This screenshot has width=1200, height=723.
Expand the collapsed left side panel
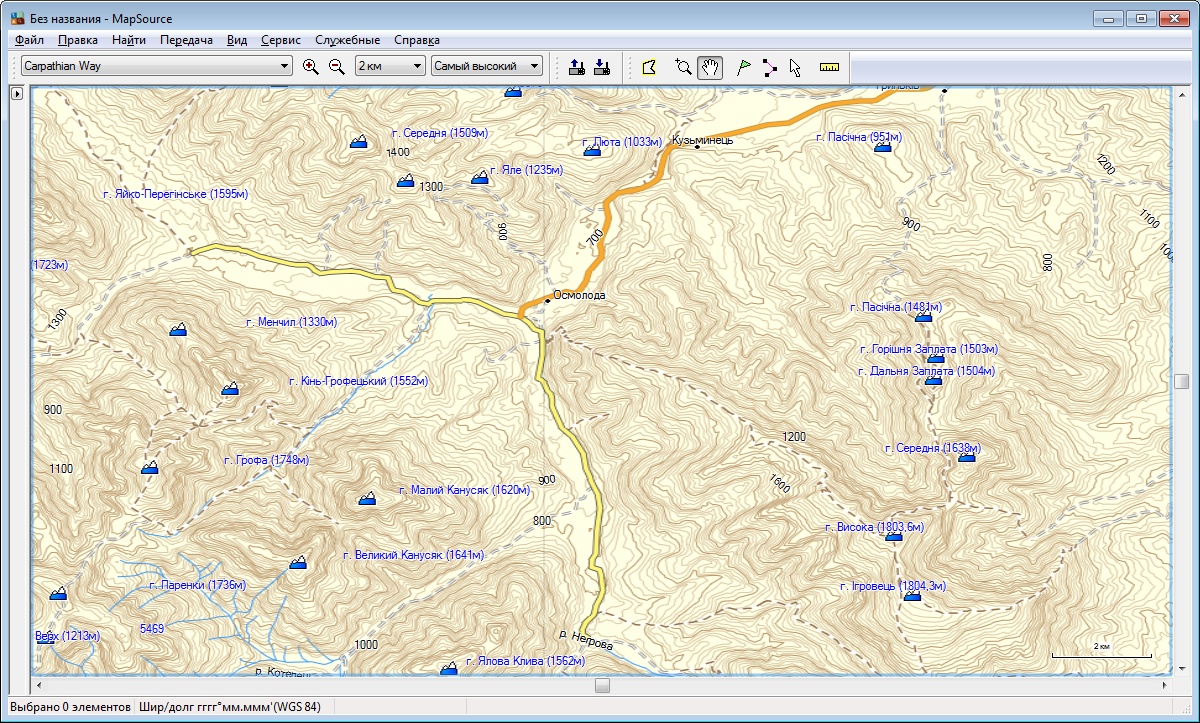click(x=16, y=94)
